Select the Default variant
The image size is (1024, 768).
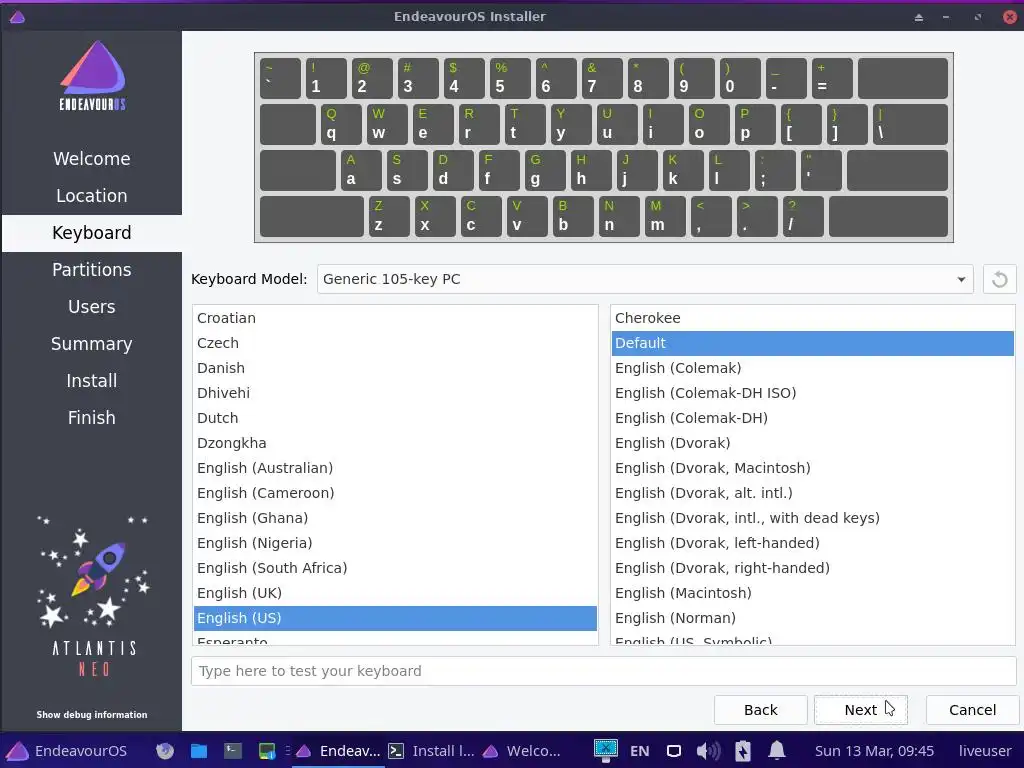pyautogui.click(x=812, y=343)
